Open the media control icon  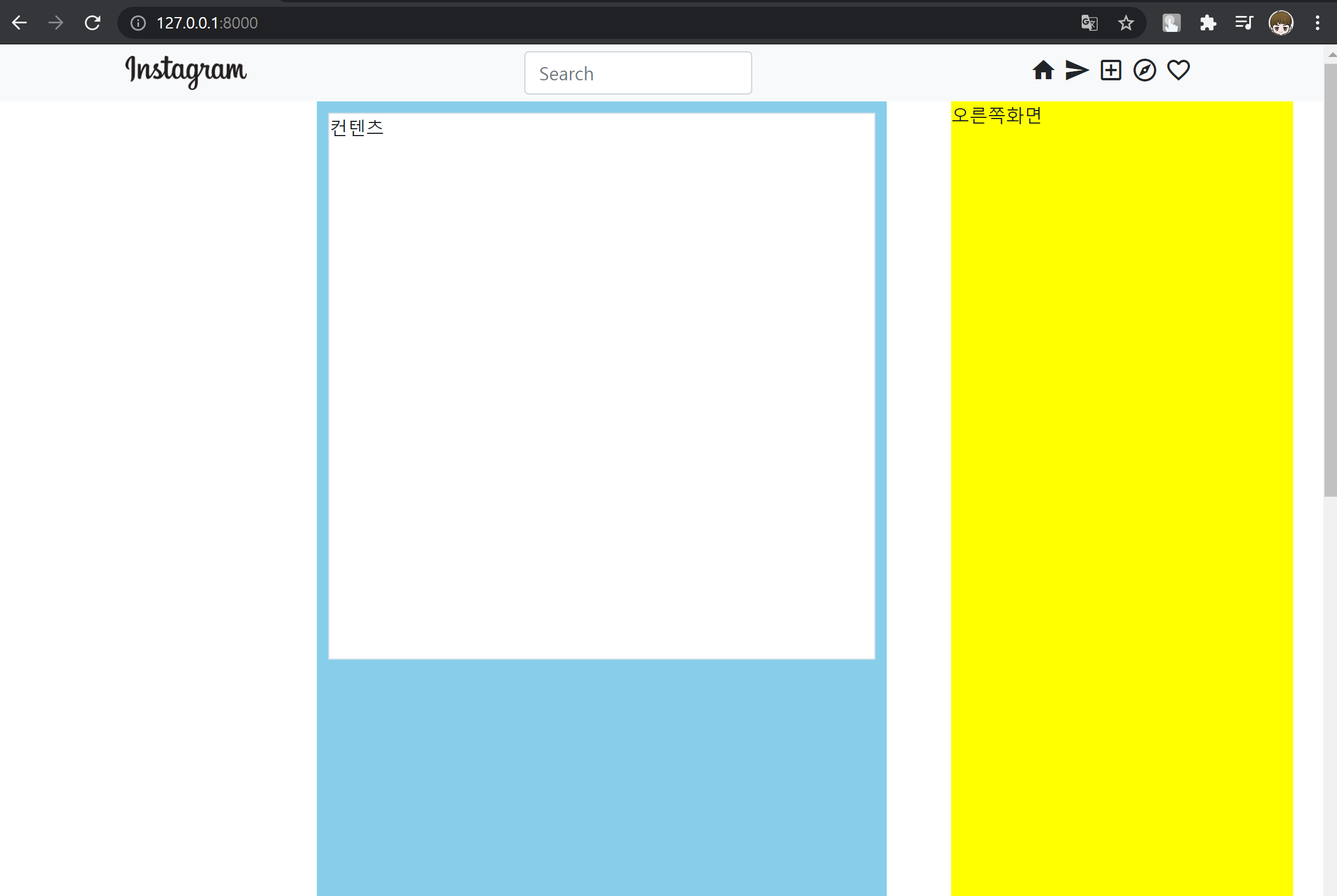(x=1244, y=23)
